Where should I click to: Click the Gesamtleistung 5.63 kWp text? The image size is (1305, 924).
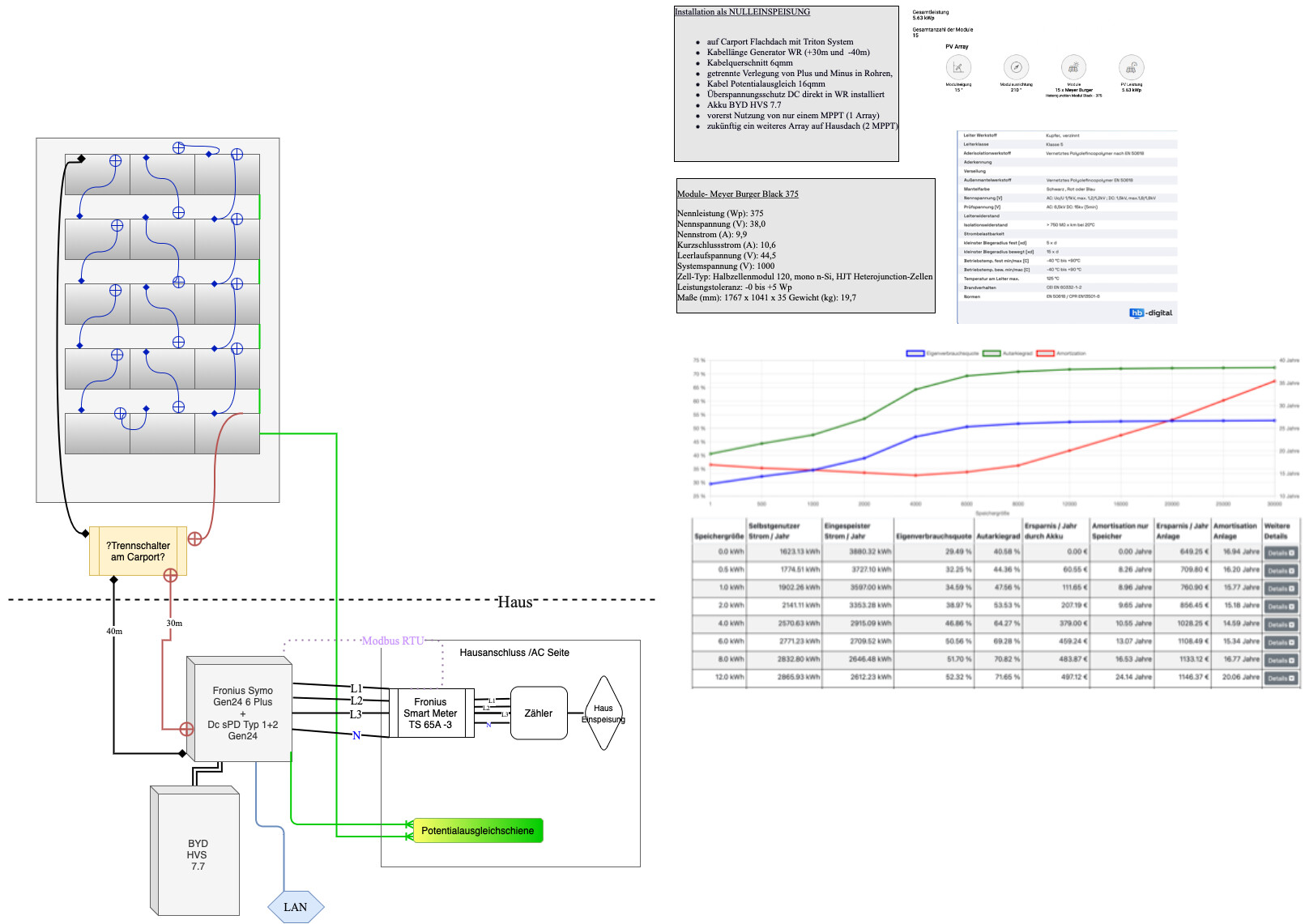pyautogui.click(x=931, y=15)
